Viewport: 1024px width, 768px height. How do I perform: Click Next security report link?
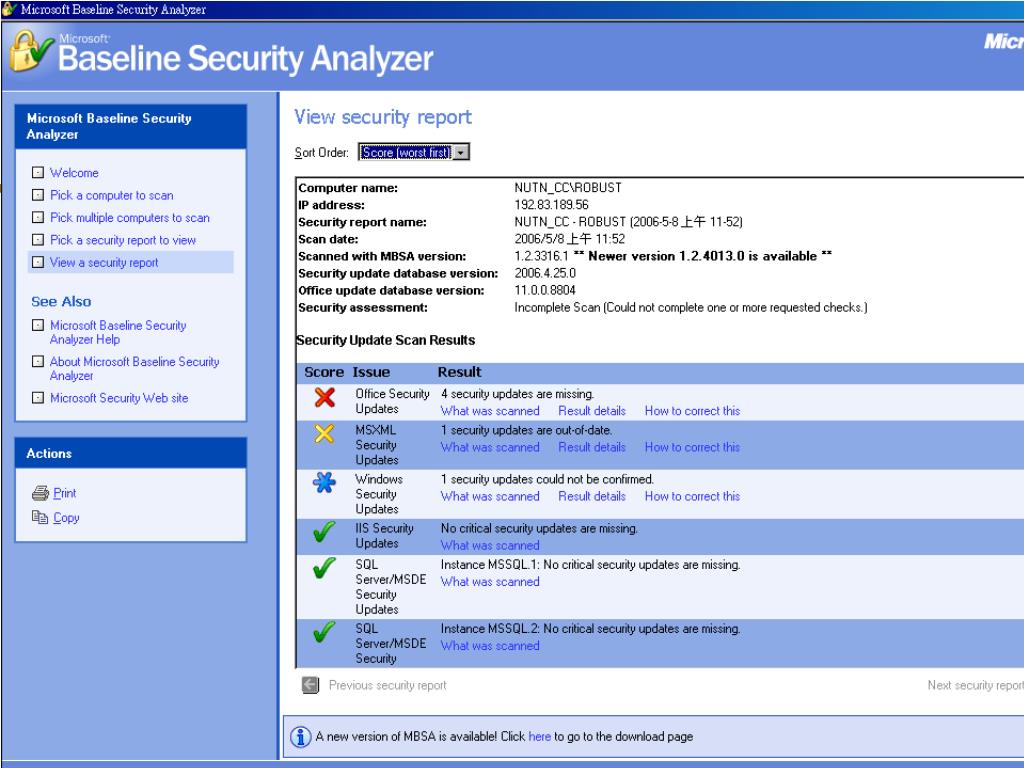click(975, 685)
